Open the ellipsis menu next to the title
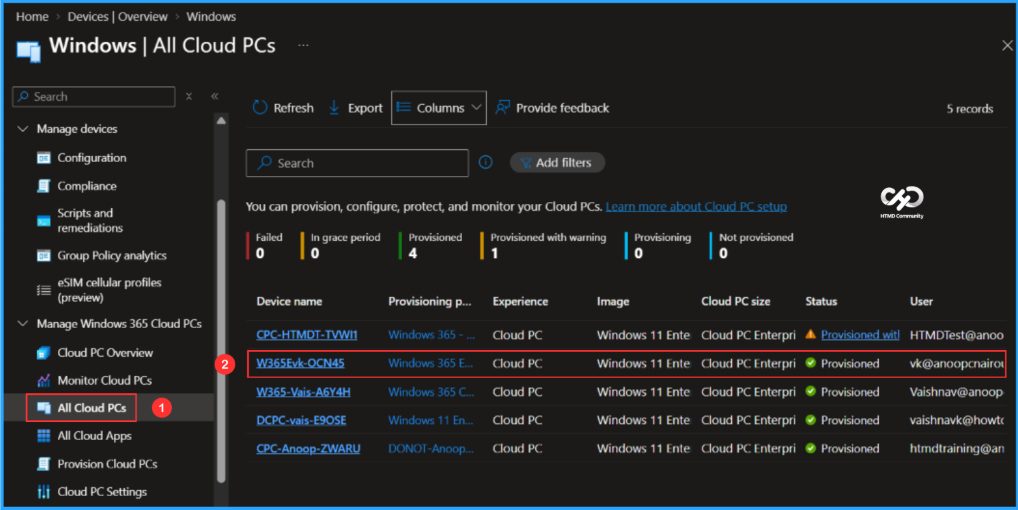The height and width of the screenshot is (510, 1018). [303, 45]
